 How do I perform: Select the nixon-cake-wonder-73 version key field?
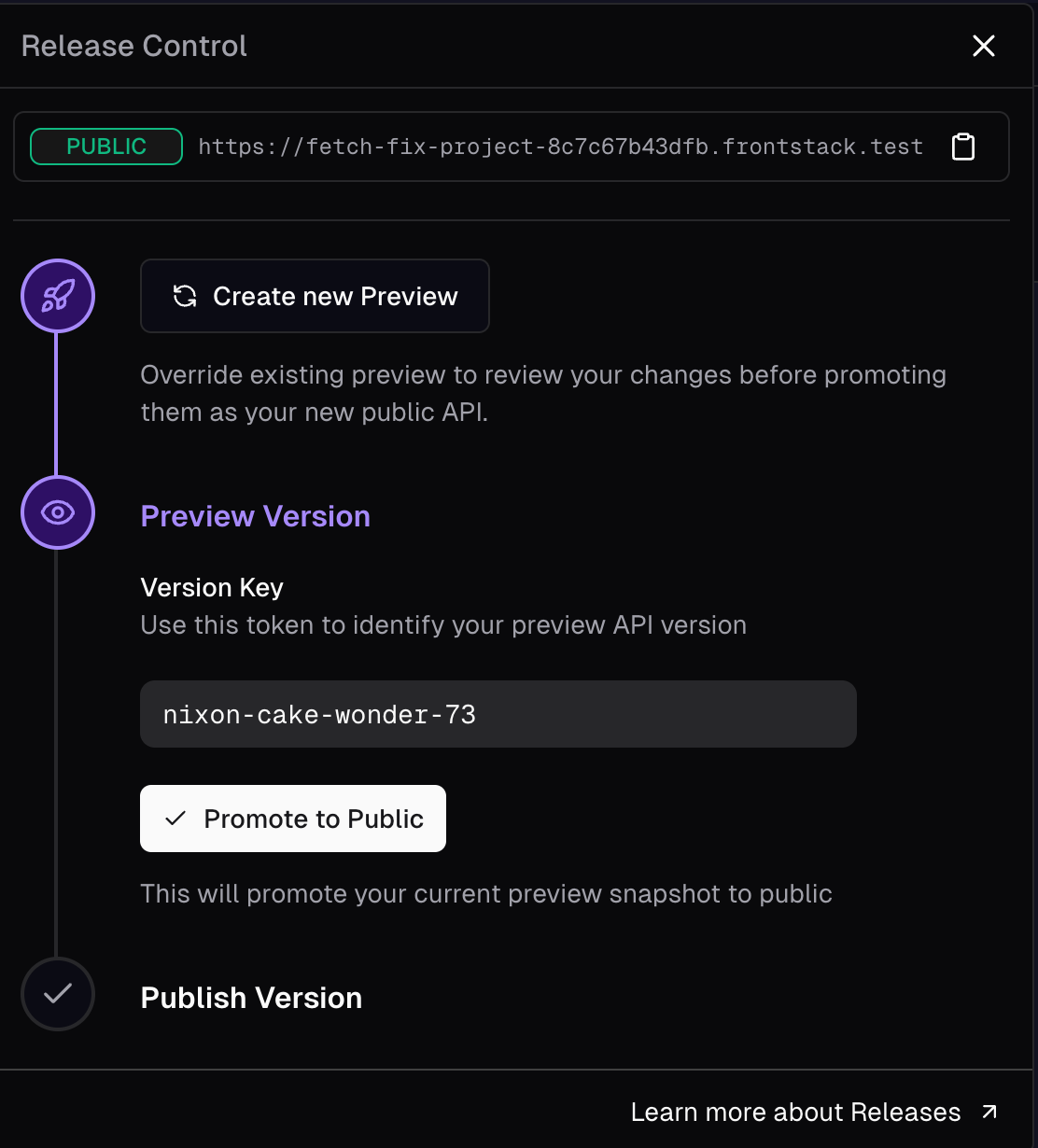point(498,714)
